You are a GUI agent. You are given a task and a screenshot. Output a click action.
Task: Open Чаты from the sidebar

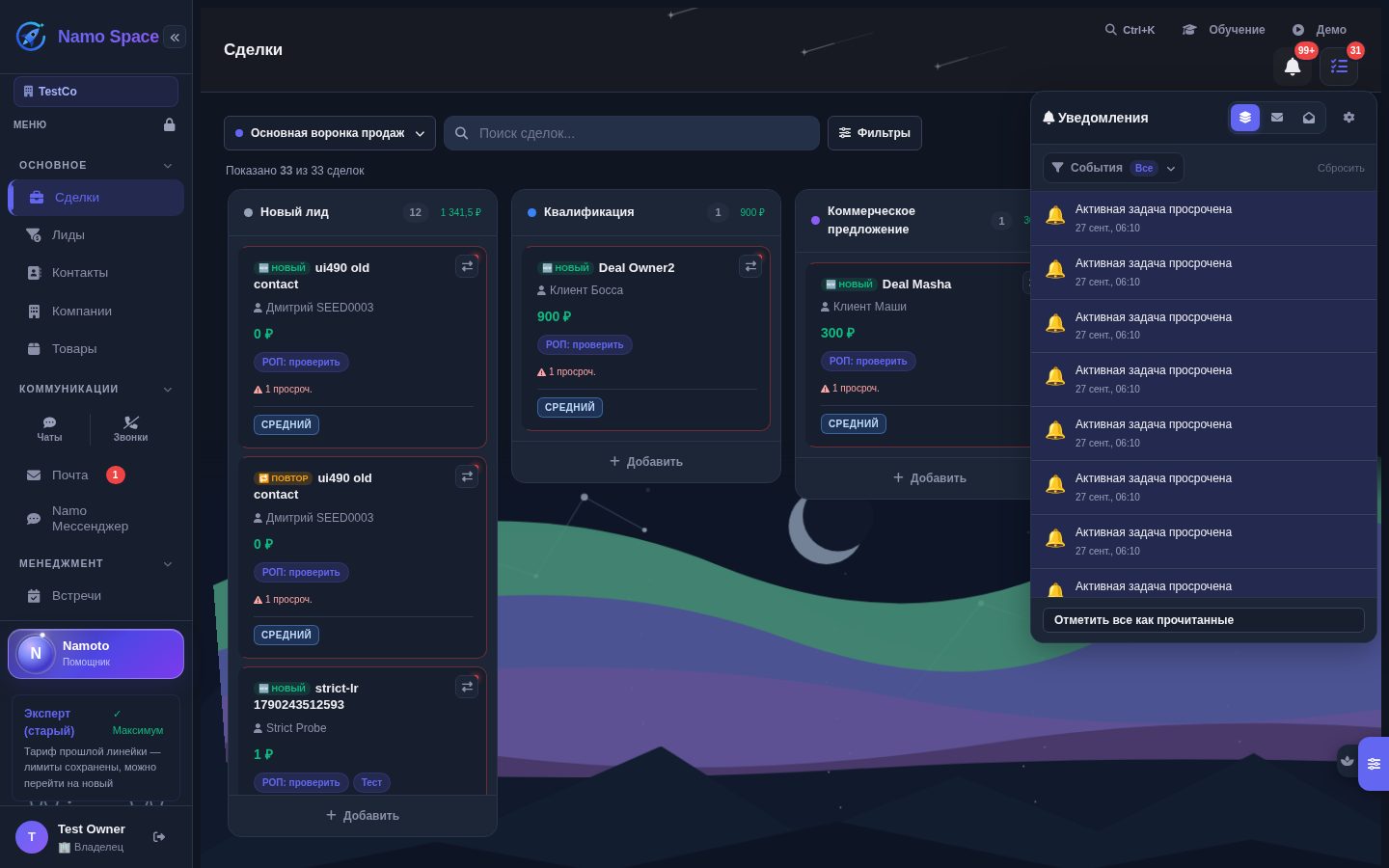[x=49, y=429]
